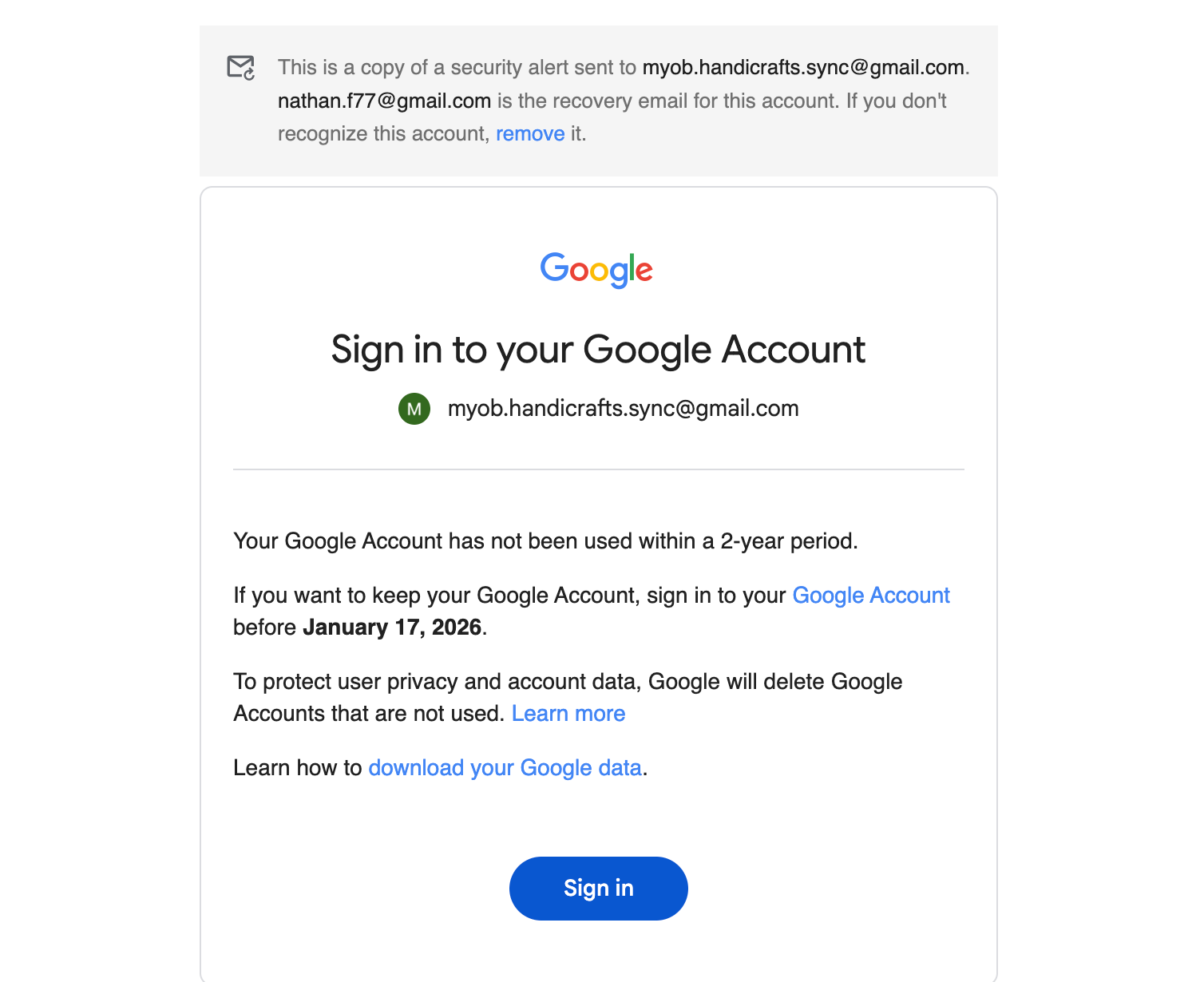Open the "remove" link in banner
This screenshot has width=1204, height=982.
coord(530,134)
